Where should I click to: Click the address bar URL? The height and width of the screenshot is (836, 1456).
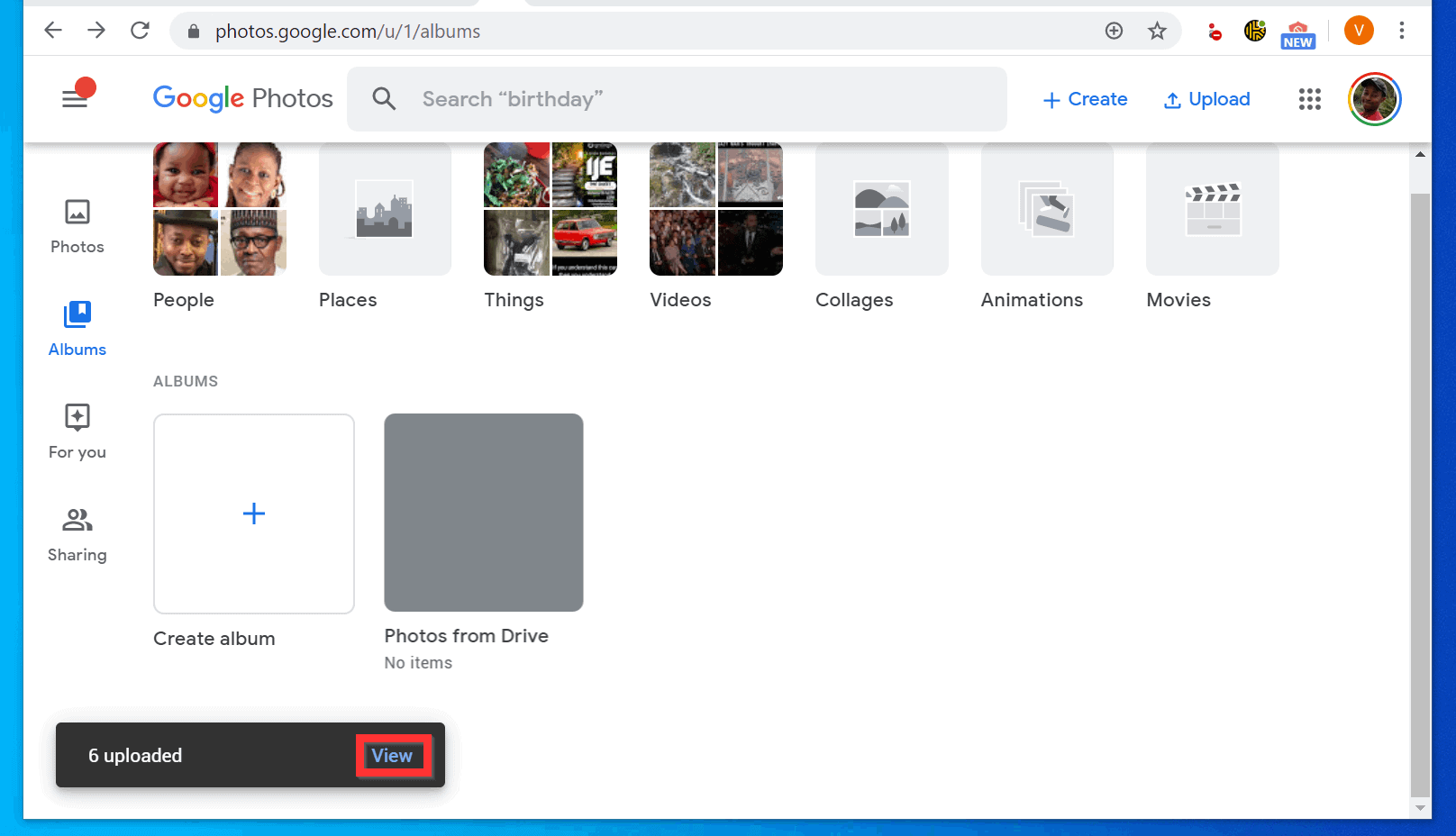(348, 32)
